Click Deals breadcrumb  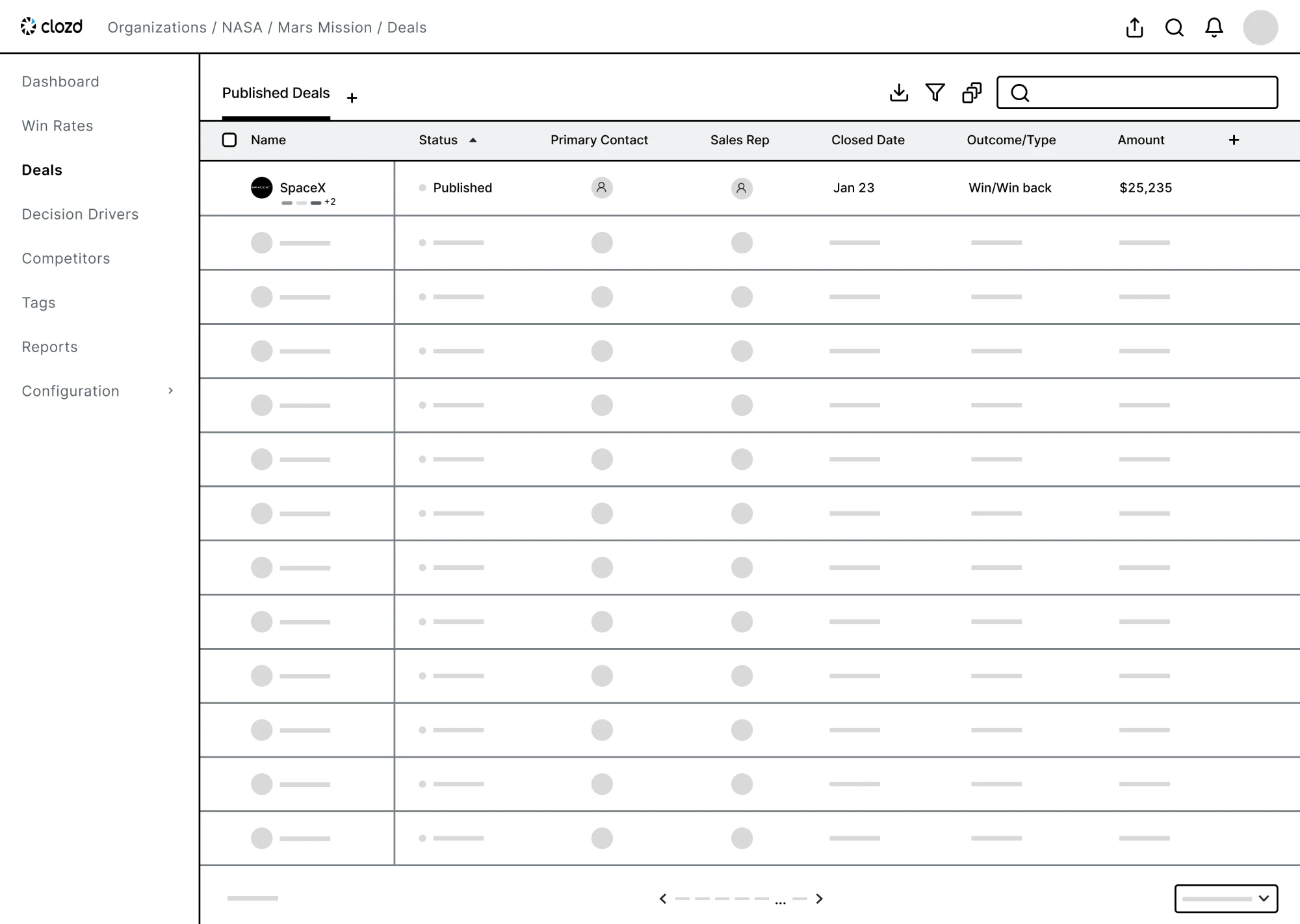click(x=407, y=27)
